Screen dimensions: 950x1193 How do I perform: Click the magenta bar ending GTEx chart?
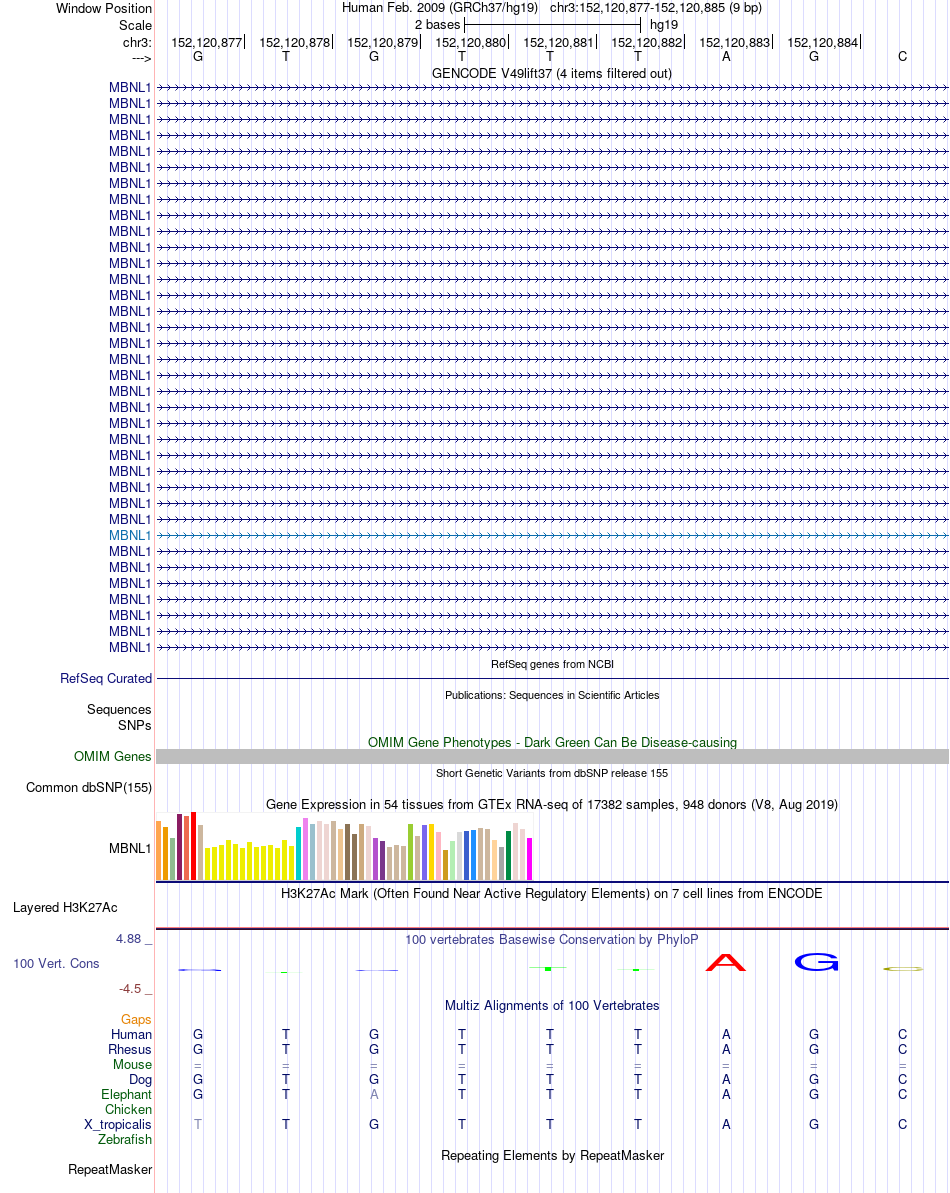529,859
